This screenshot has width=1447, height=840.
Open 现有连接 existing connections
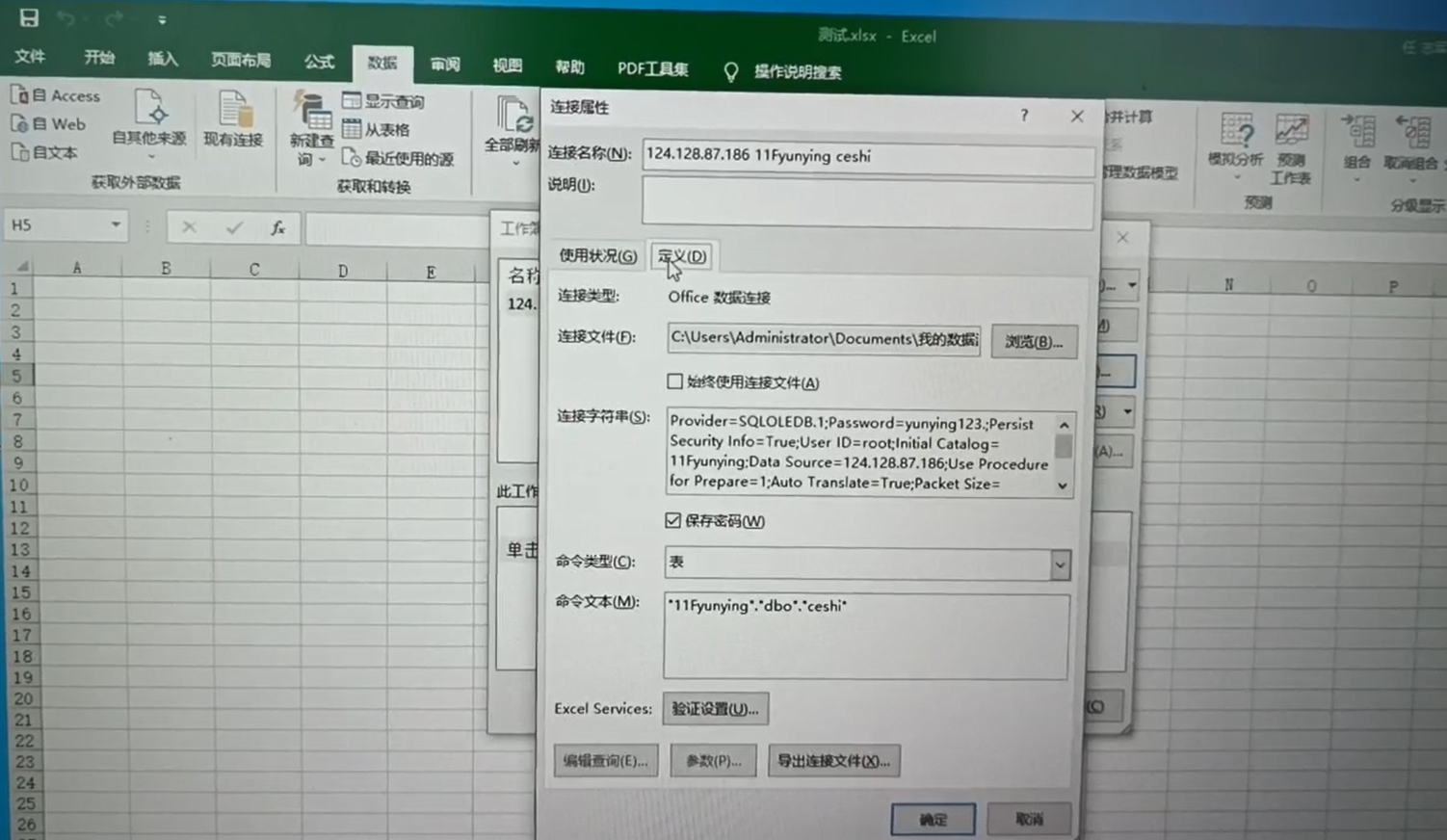(x=233, y=119)
